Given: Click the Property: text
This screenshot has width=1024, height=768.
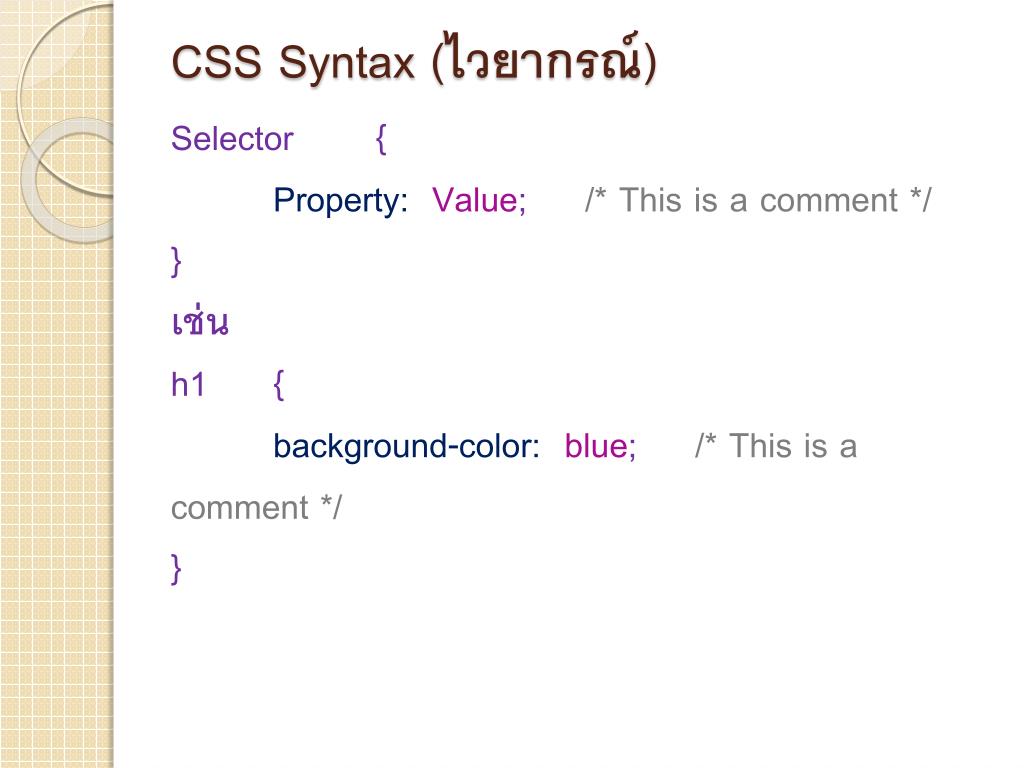Looking at the screenshot, I should pos(340,200).
